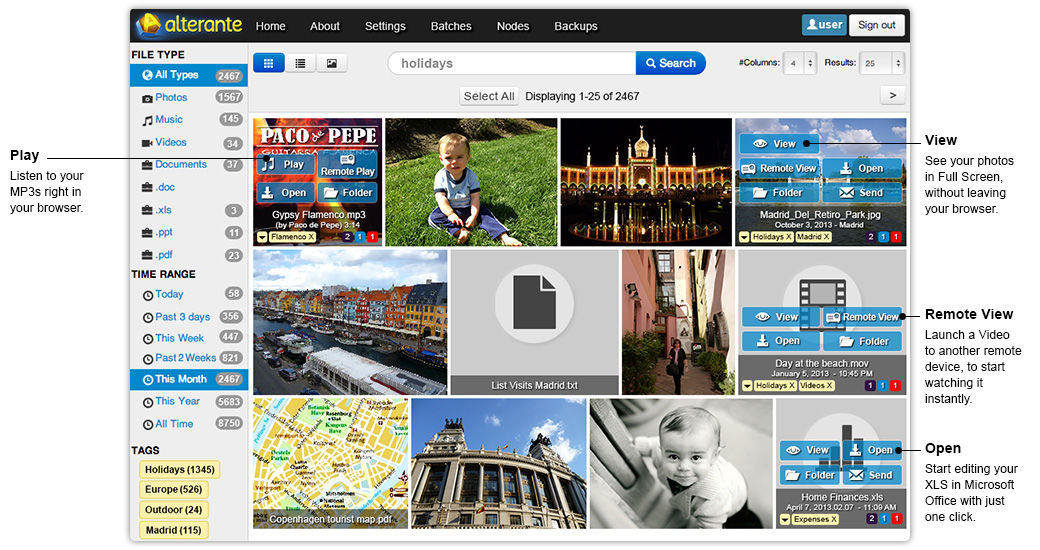
Task: Open List Visits Madrid.txt tile
Action: [x=535, y=322]
